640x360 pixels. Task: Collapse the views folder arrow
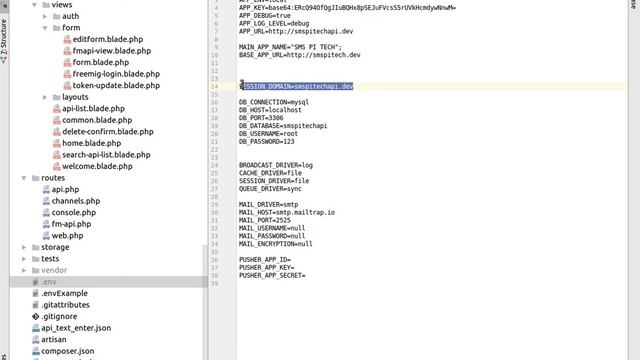[x=35, y=5]
